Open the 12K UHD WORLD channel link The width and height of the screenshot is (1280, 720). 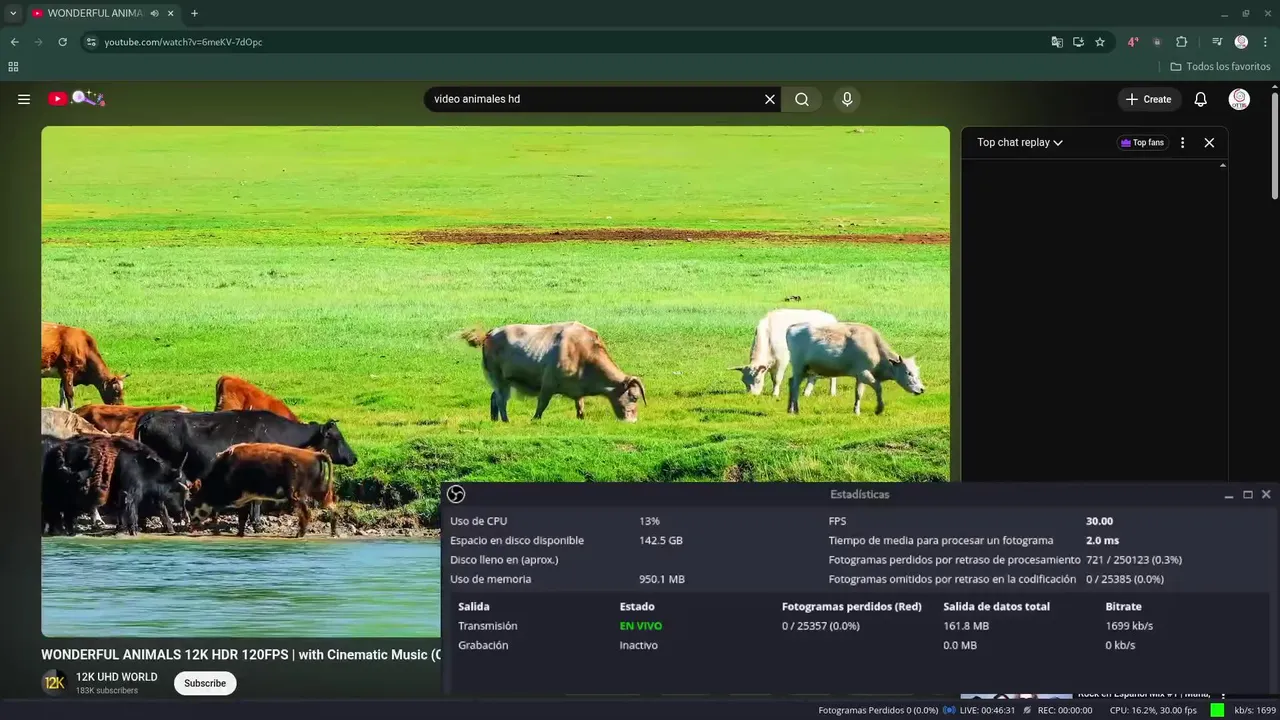point(117,677)
